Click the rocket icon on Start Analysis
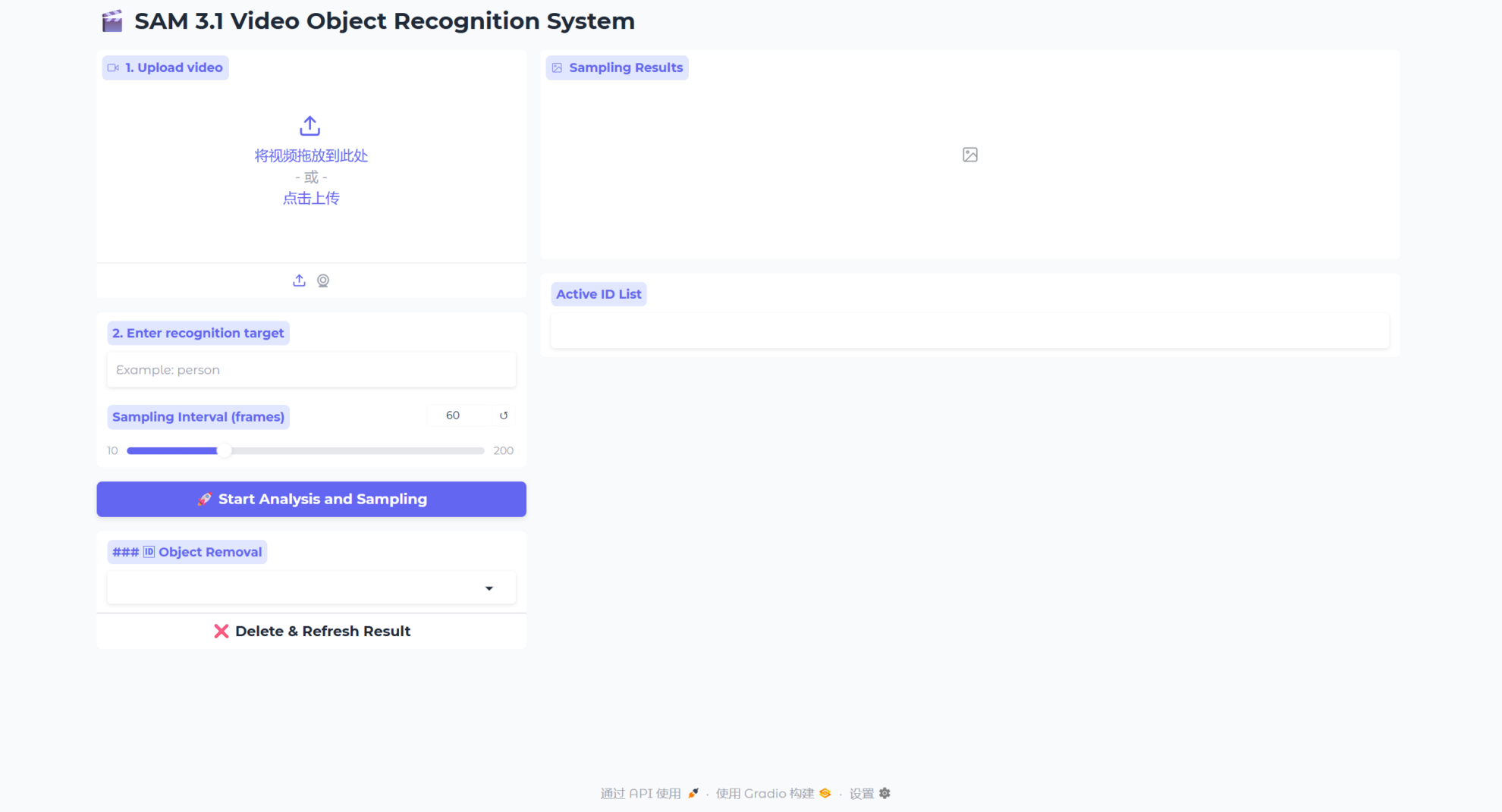Viewport: 1502px width, 812px height. pyautogui.click(x=204, y=499)
